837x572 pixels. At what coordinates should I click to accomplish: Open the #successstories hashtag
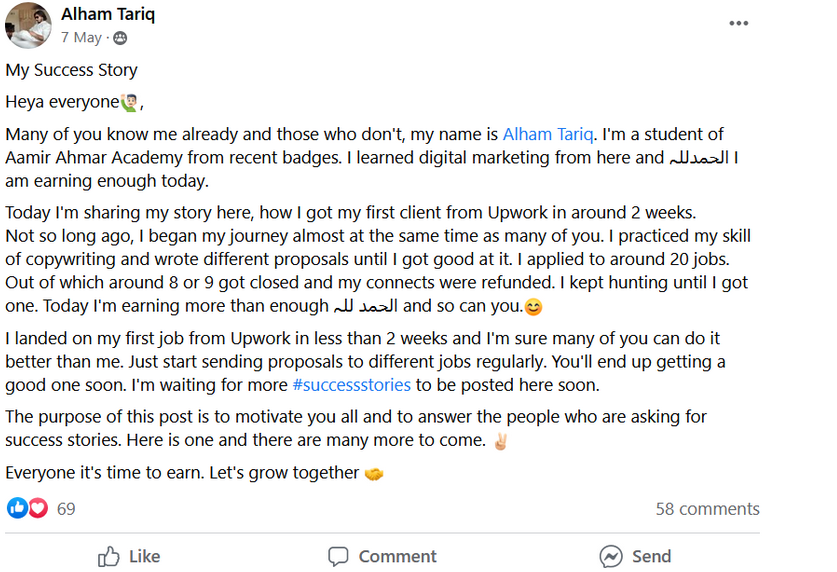coord(351,384)
